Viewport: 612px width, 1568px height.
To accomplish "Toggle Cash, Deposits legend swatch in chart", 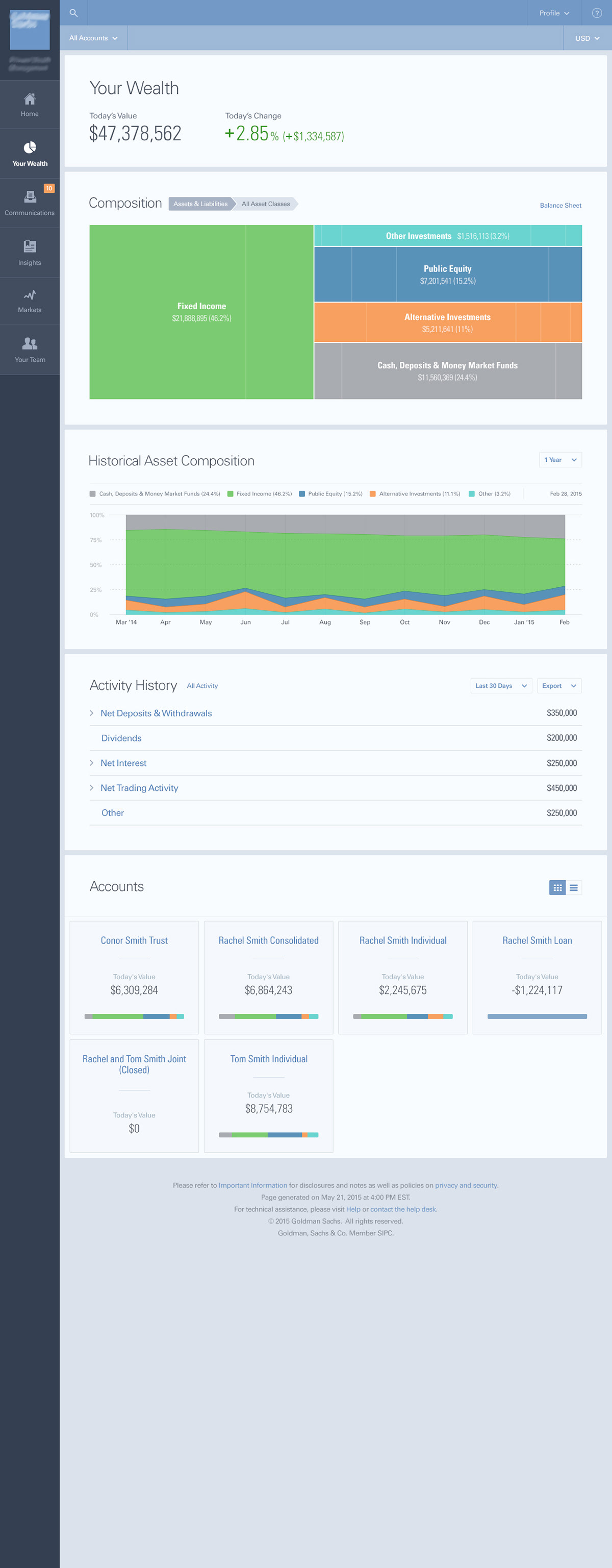I will click(92, 493).
